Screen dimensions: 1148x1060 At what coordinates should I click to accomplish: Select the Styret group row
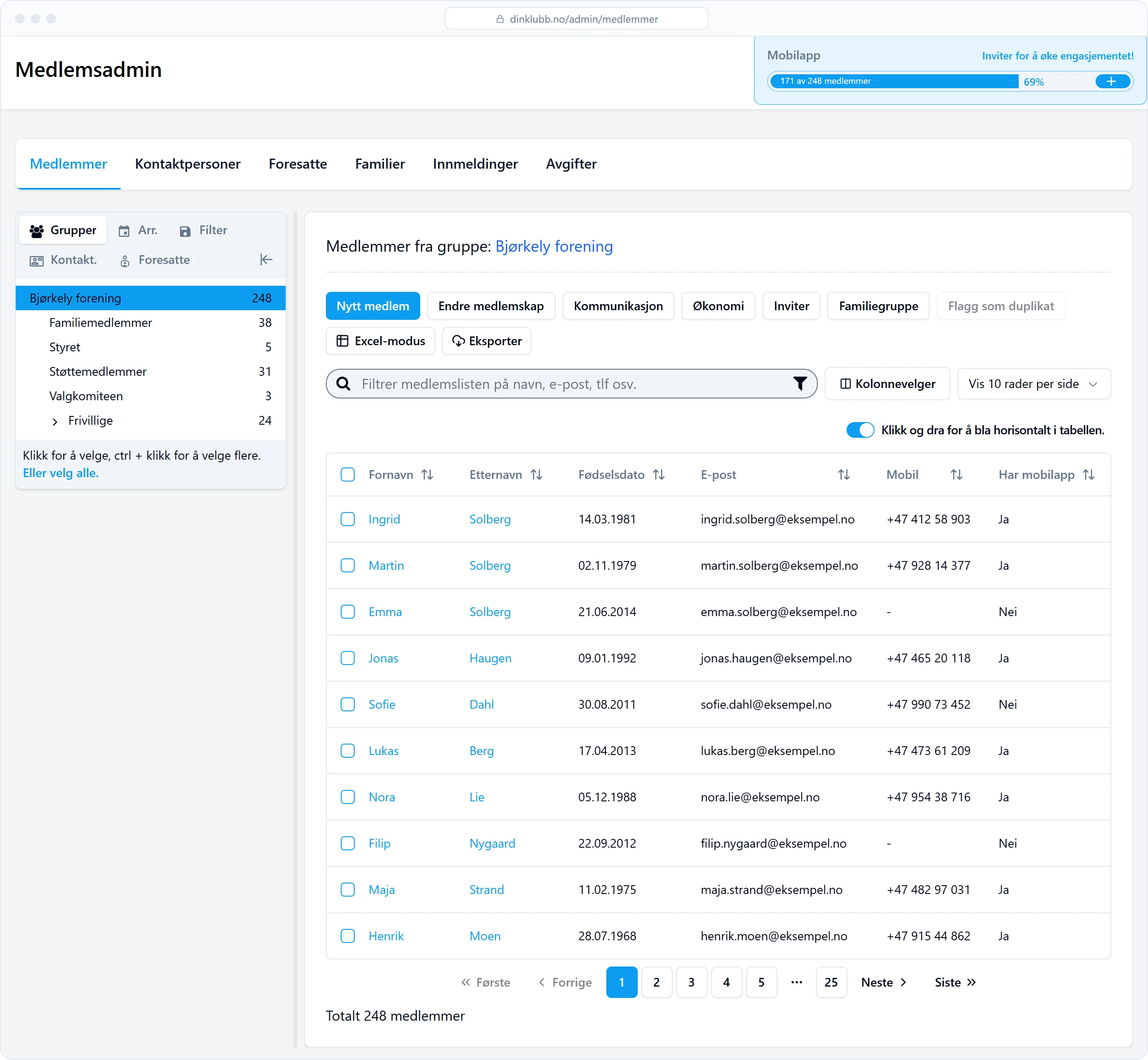coord(150,347)
